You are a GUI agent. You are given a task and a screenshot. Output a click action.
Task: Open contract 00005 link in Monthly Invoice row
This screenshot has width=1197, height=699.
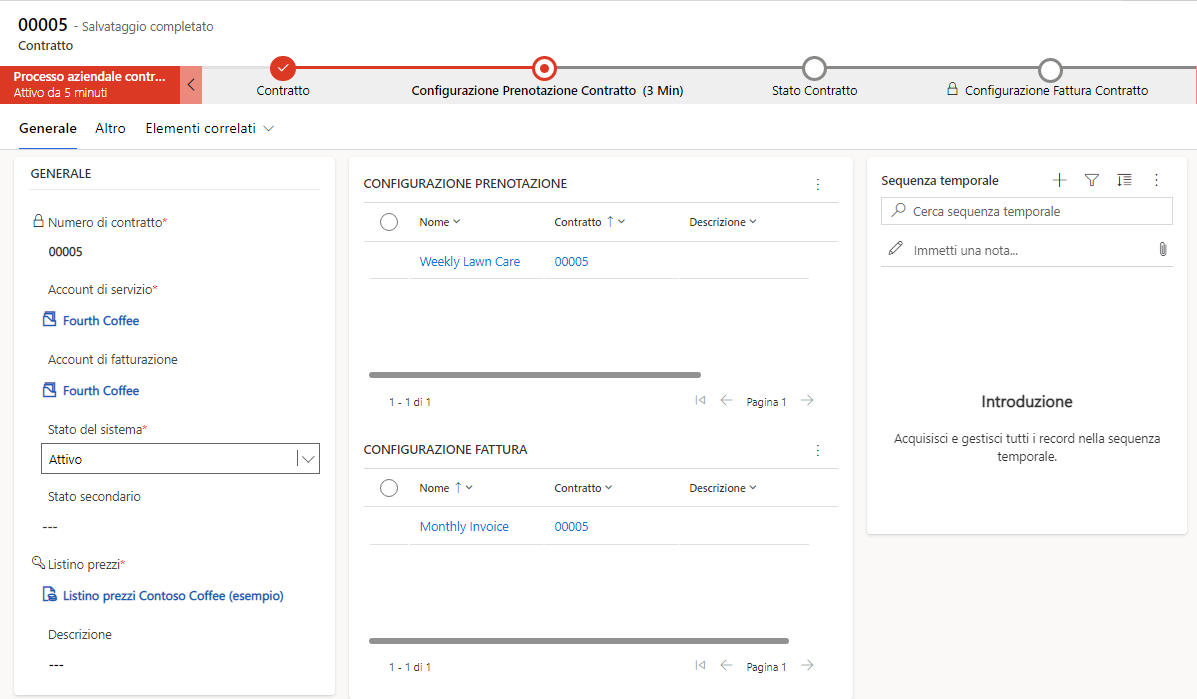[x=571, y=527]
